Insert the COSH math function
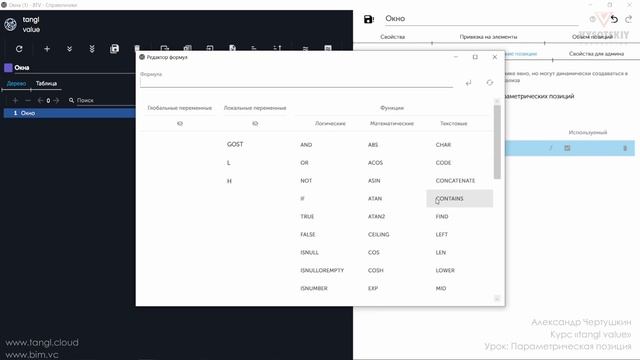 376,271
